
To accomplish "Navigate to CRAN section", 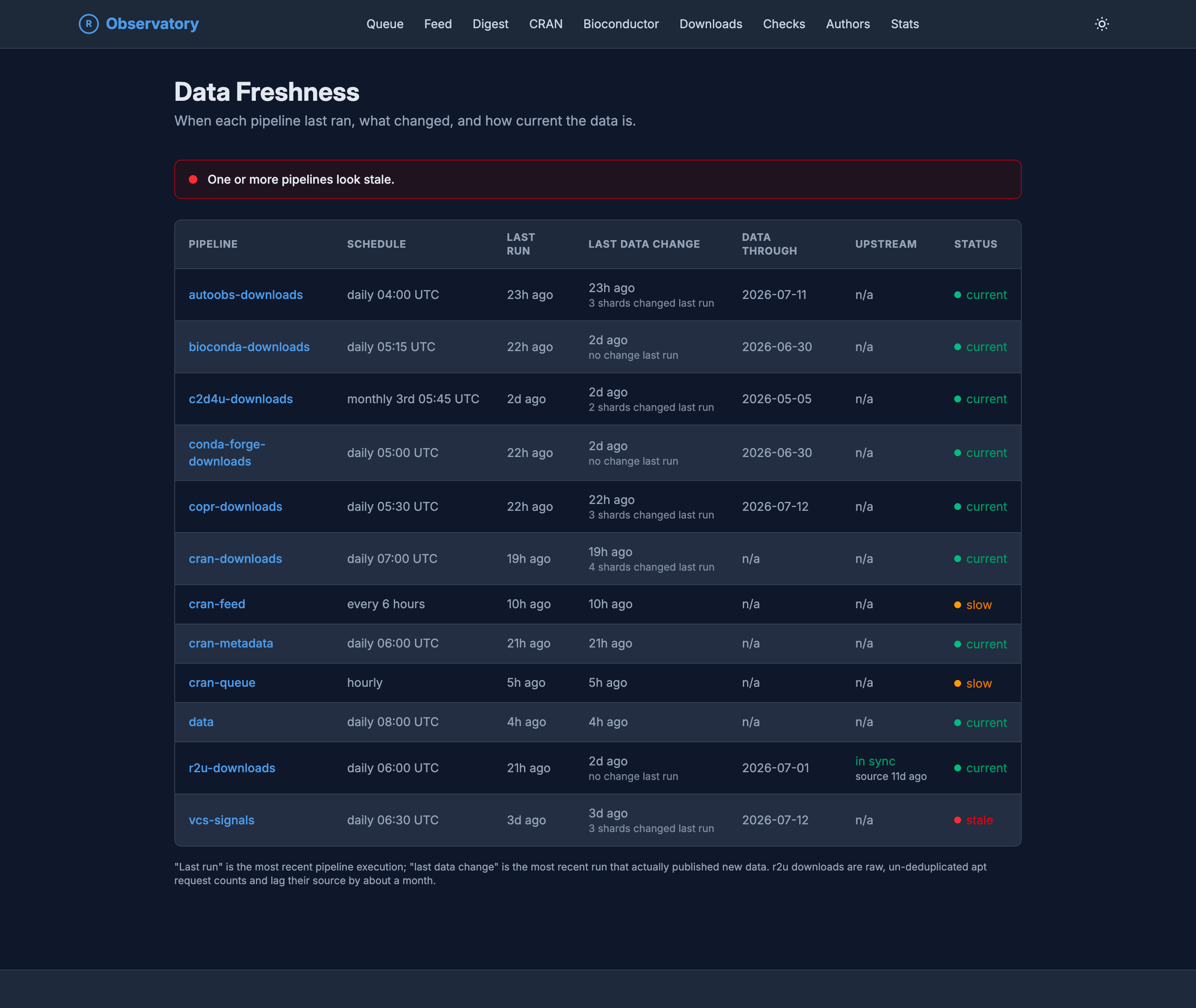I will (546, 24).
